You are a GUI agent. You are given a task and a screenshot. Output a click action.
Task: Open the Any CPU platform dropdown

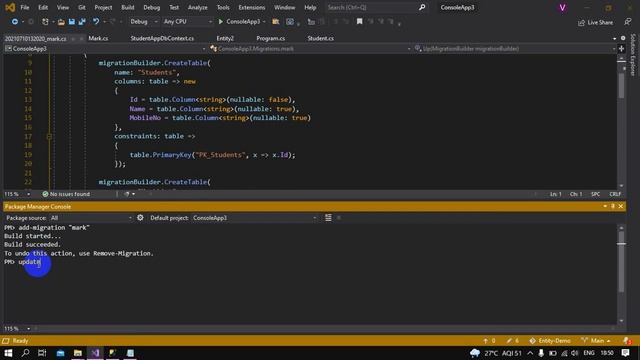pos(187,22)
